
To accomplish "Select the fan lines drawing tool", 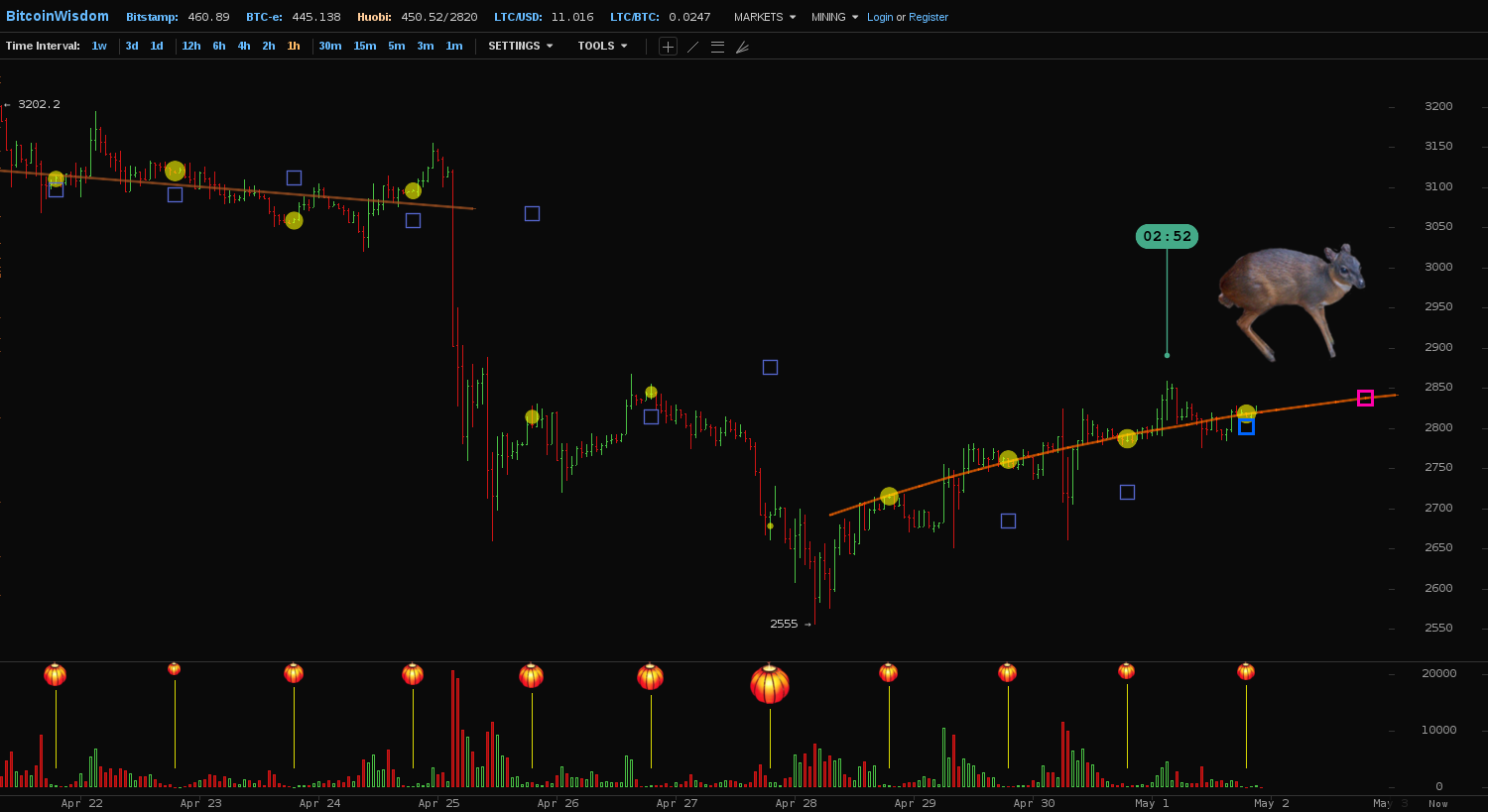I will pos(742,47).
